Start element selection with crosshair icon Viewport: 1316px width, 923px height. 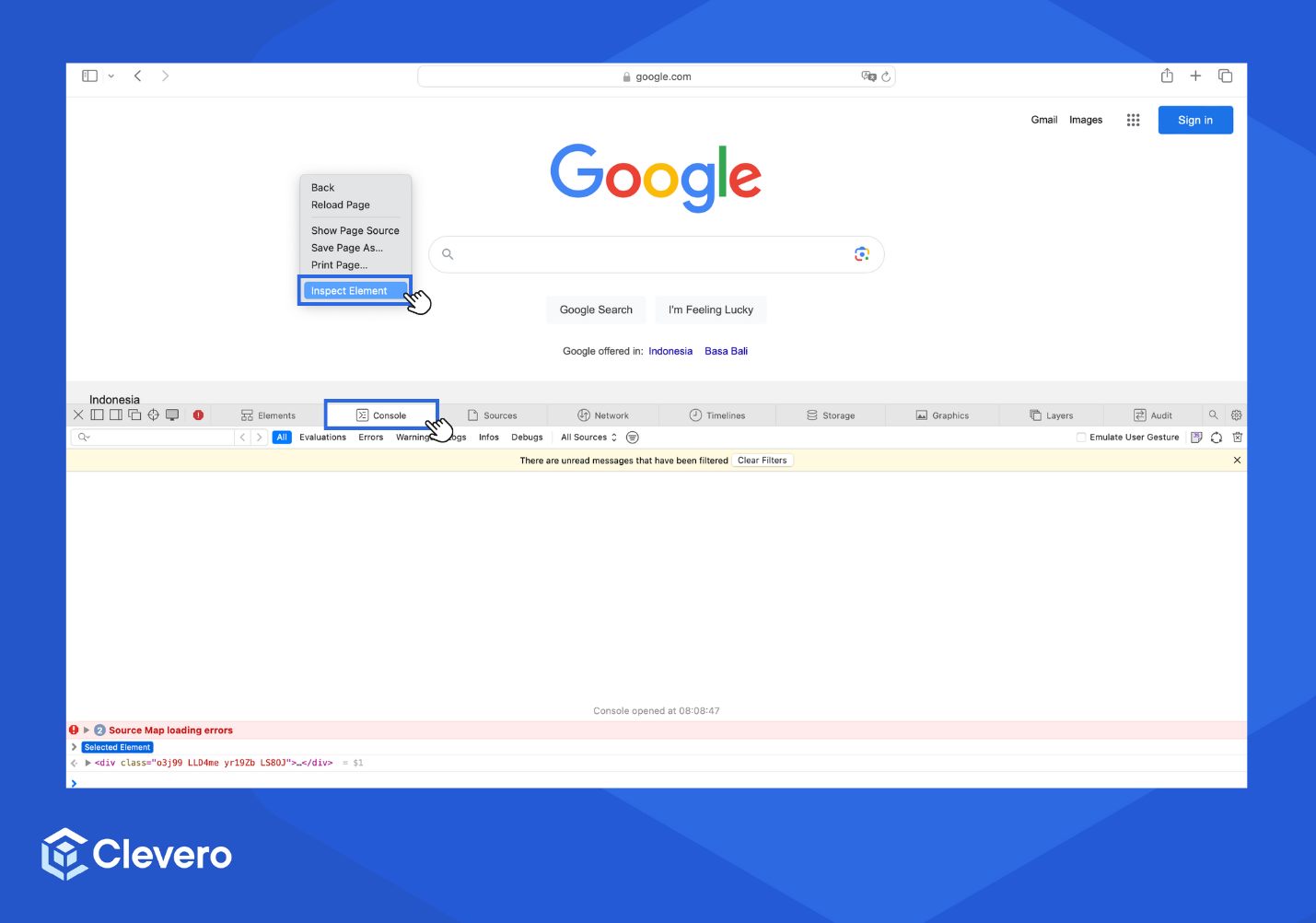(154, 415)
